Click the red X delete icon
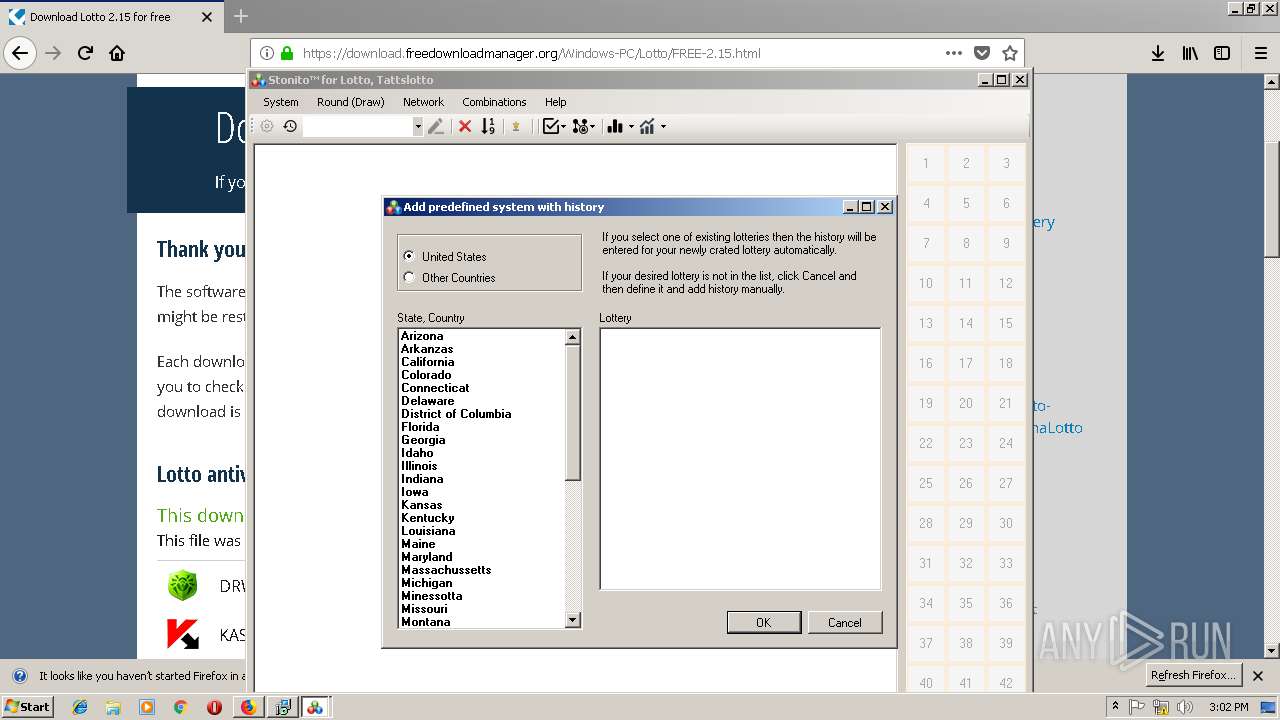The width and height of the screenshot is (1280, 720). pyautogui.click(x=465, y=126)
